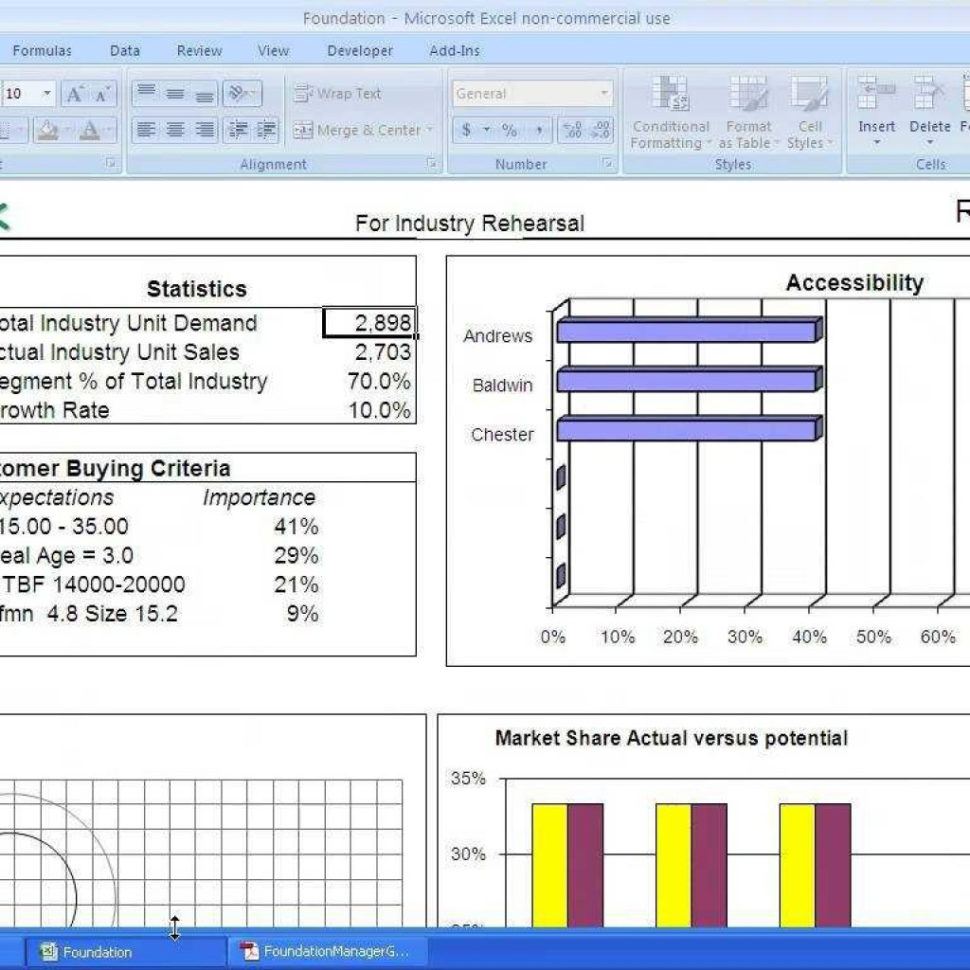This screenshot has height=970, width=970.
Task: Click the Percent Style icon
Action: pos(508,130)
